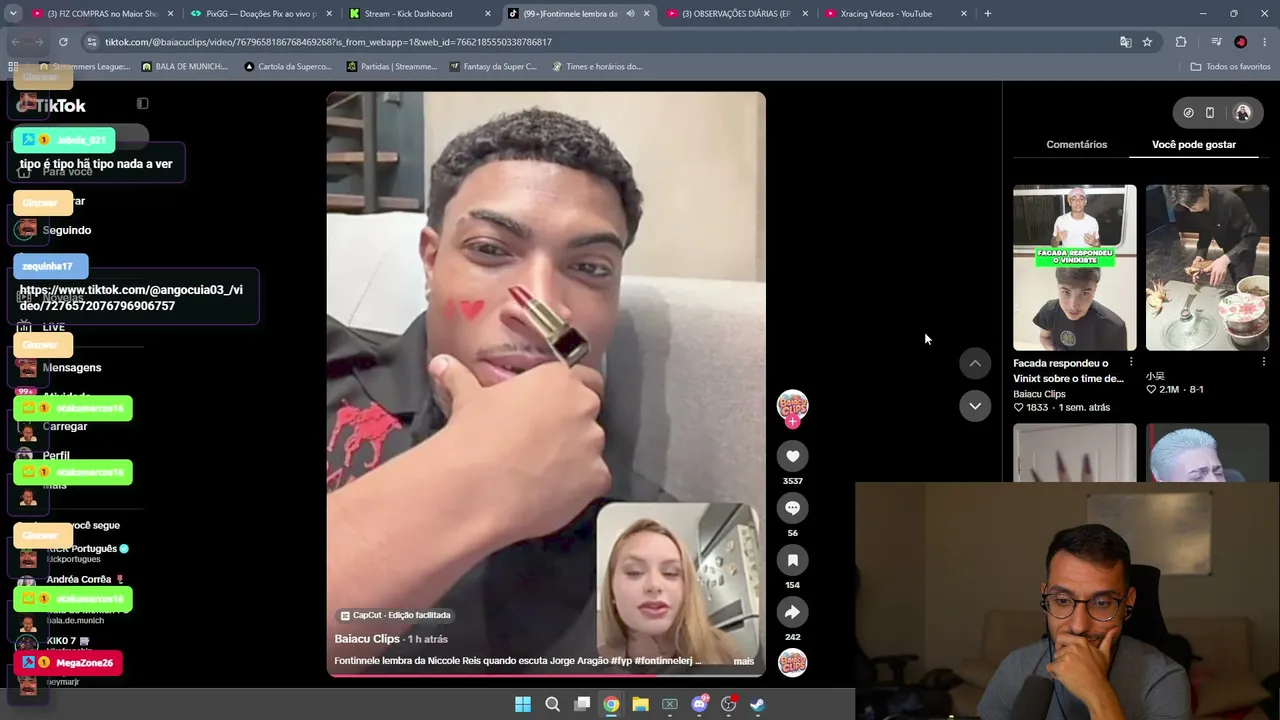Switch to the PixGG Doações browser tab
This screenshot has width=1280, height=720.
(x=262, y=14)
